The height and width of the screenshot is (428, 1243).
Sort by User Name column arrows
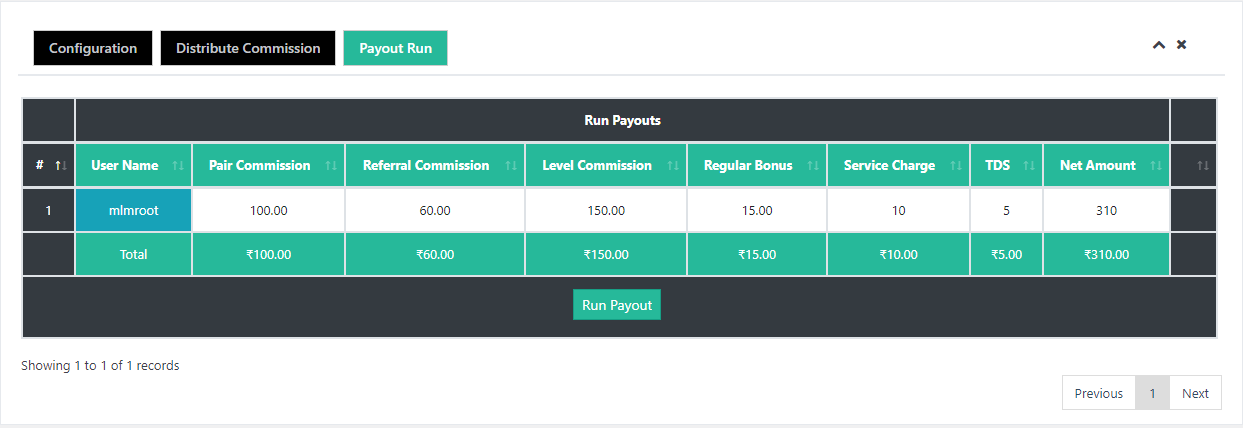[x=178, y=166]
